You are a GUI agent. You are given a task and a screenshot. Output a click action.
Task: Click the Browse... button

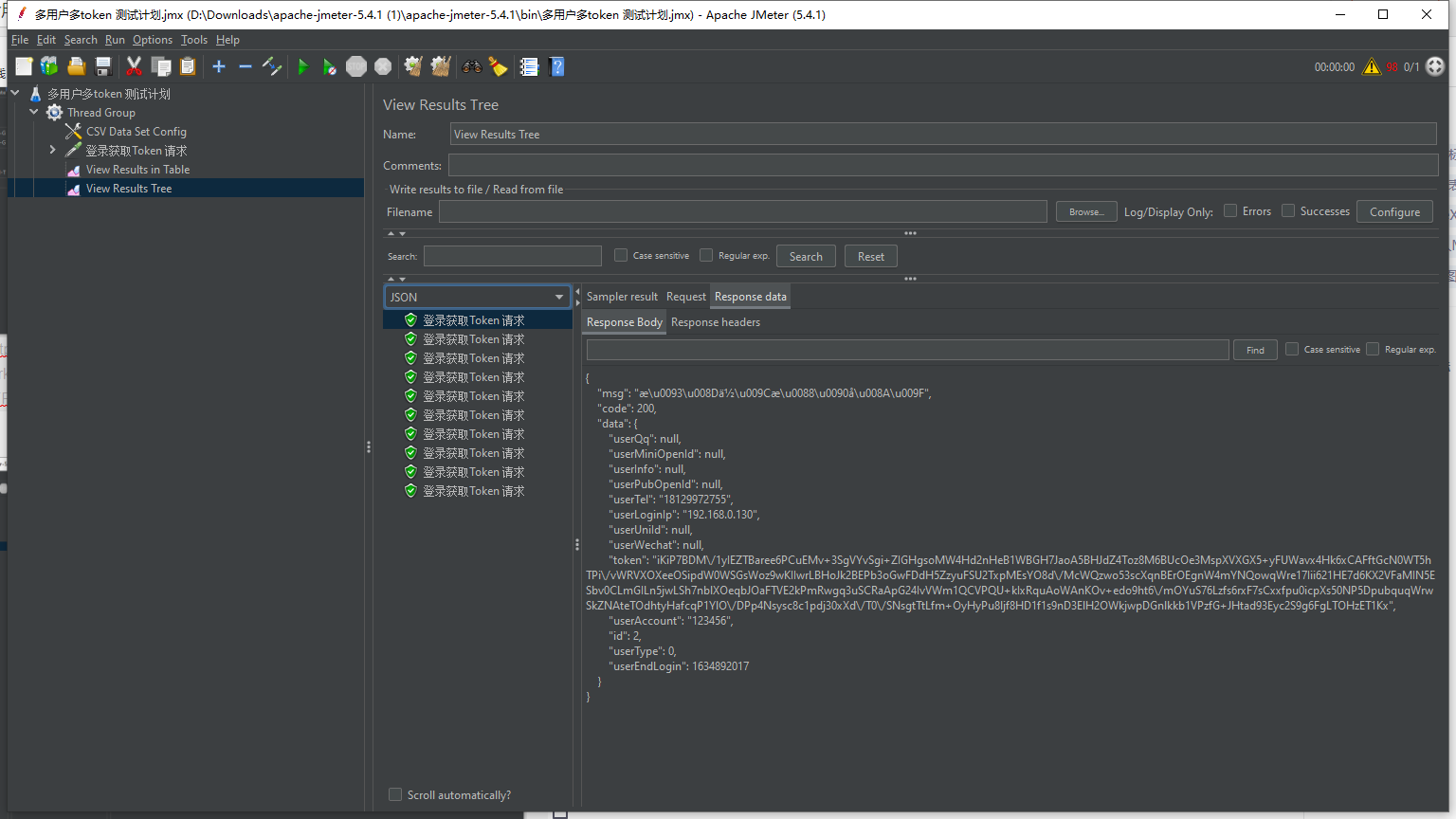coord(1086,211)
